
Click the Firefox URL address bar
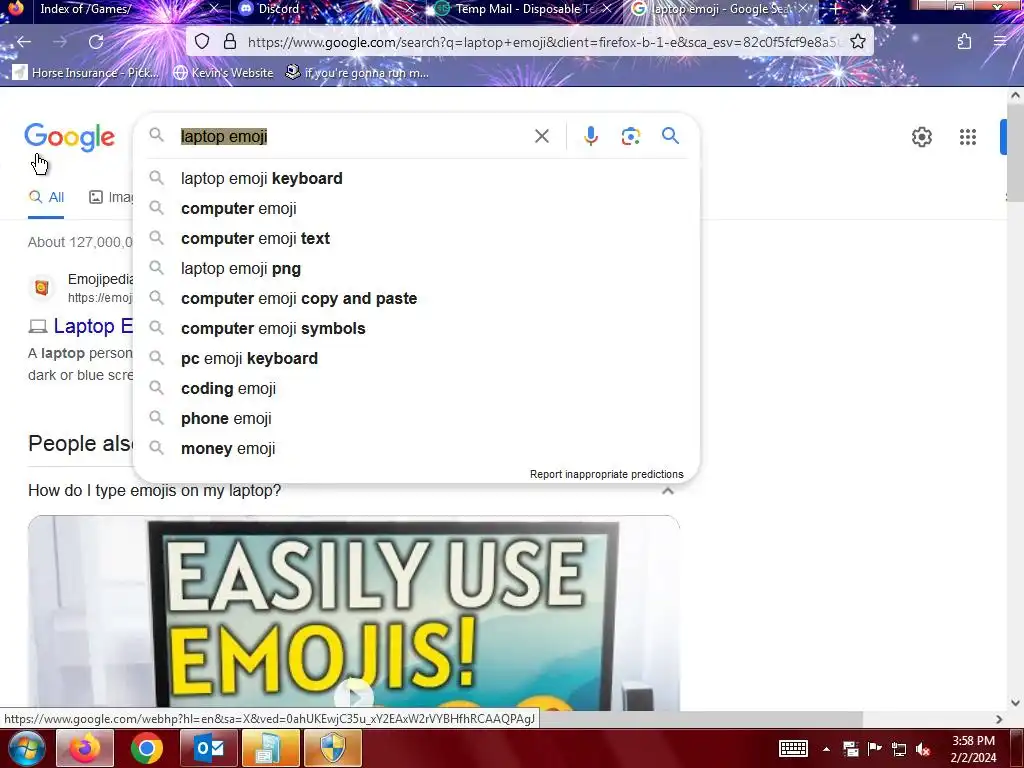[544, 42]
